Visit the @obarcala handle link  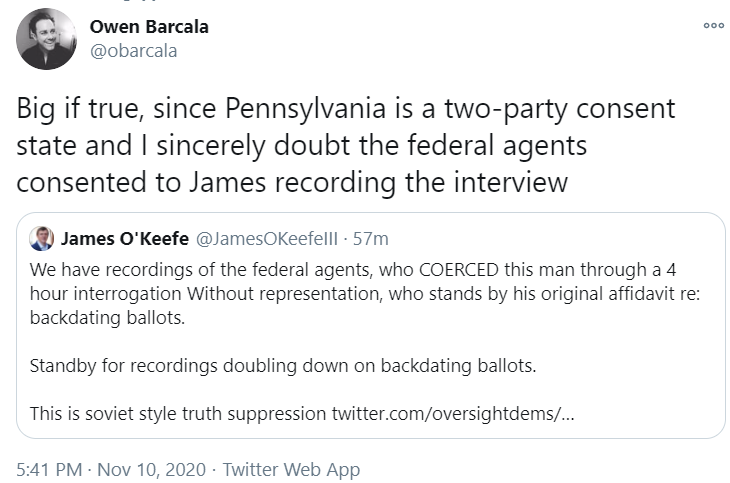coord(134,50)
